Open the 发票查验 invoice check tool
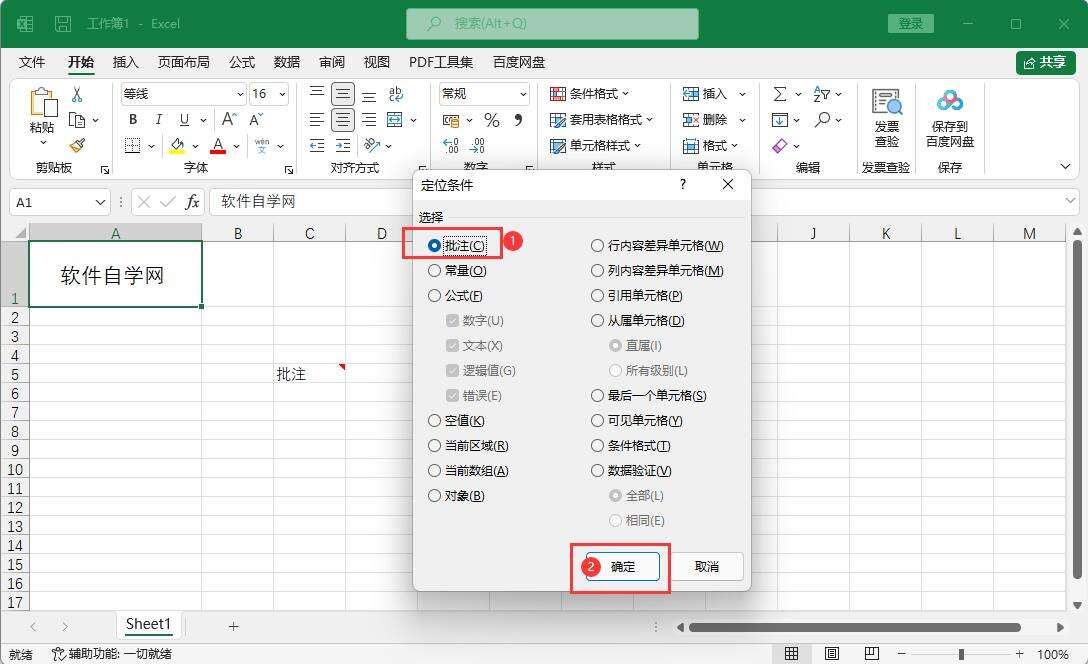This screenshot has height=664, width=1088. [x=886, y=119]
